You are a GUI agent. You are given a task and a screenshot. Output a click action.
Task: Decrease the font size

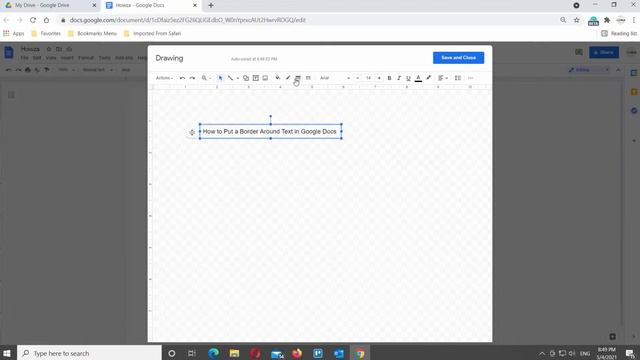[x=358, y=78]
